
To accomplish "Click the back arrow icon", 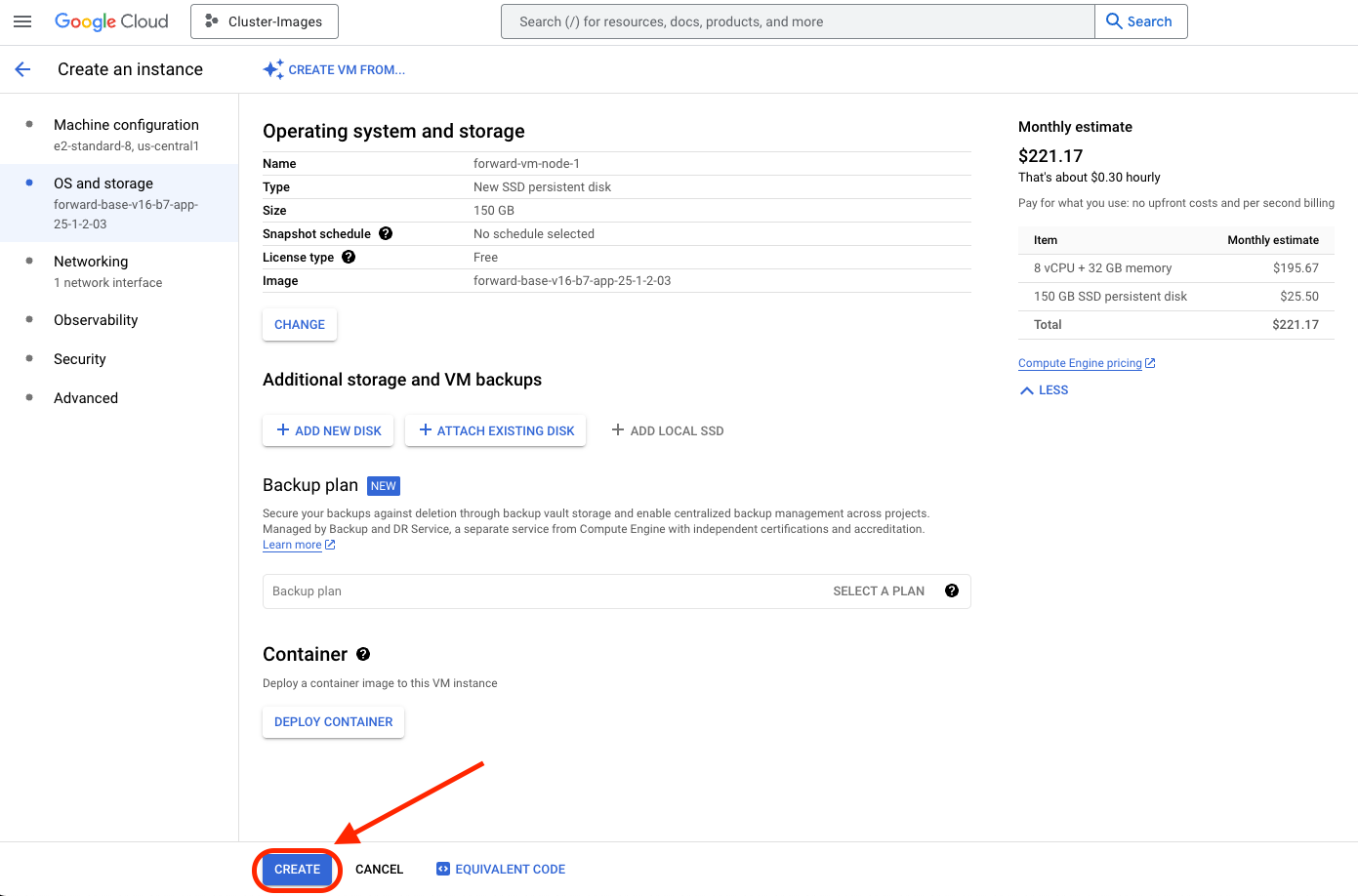I will (x=22, y=69).
